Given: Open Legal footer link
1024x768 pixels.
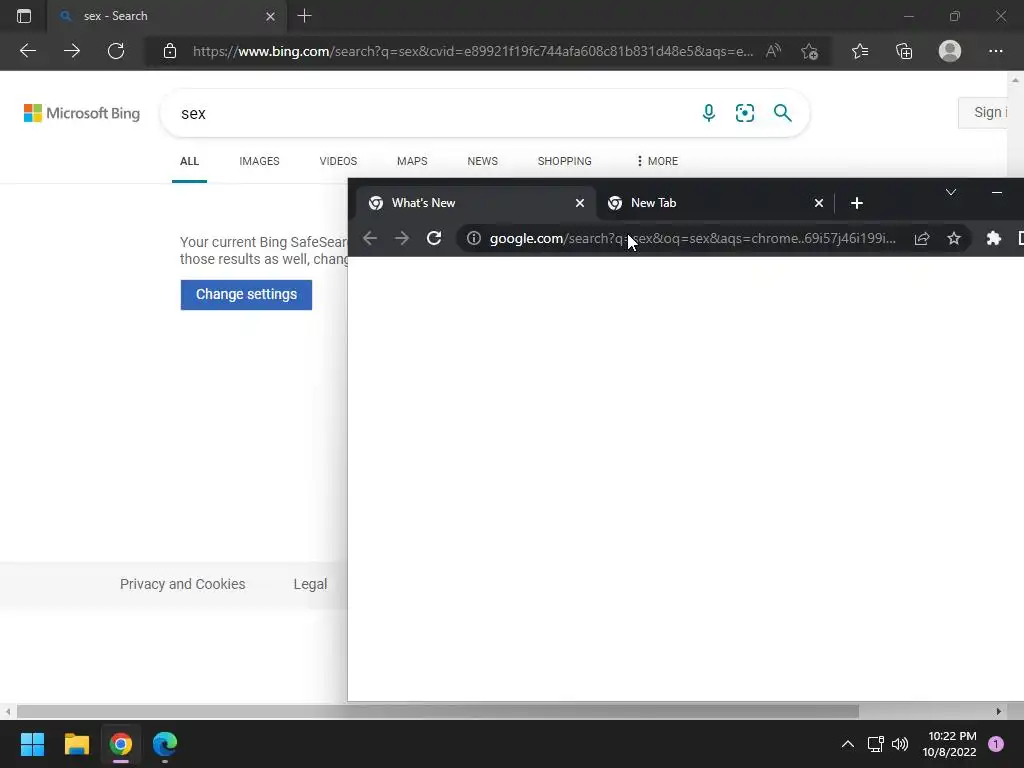Looking at the screenshot, I should (x=310, y=584).
